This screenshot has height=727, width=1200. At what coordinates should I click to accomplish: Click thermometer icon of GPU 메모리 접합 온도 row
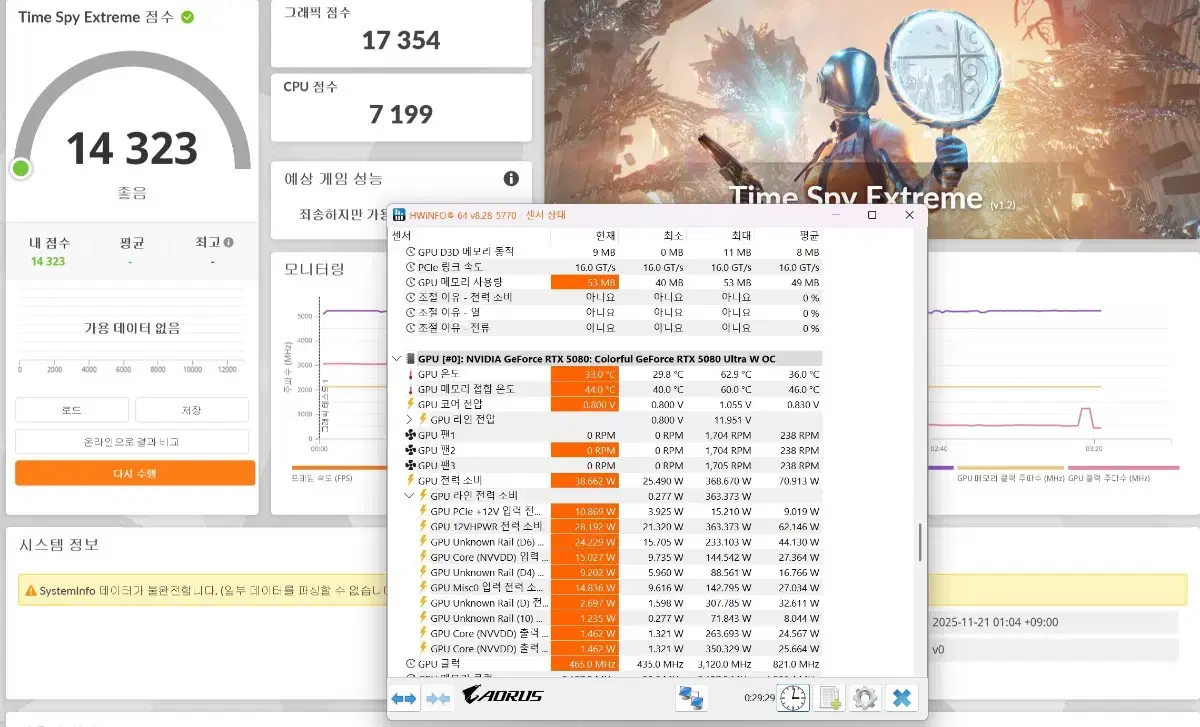pos(410,389)
